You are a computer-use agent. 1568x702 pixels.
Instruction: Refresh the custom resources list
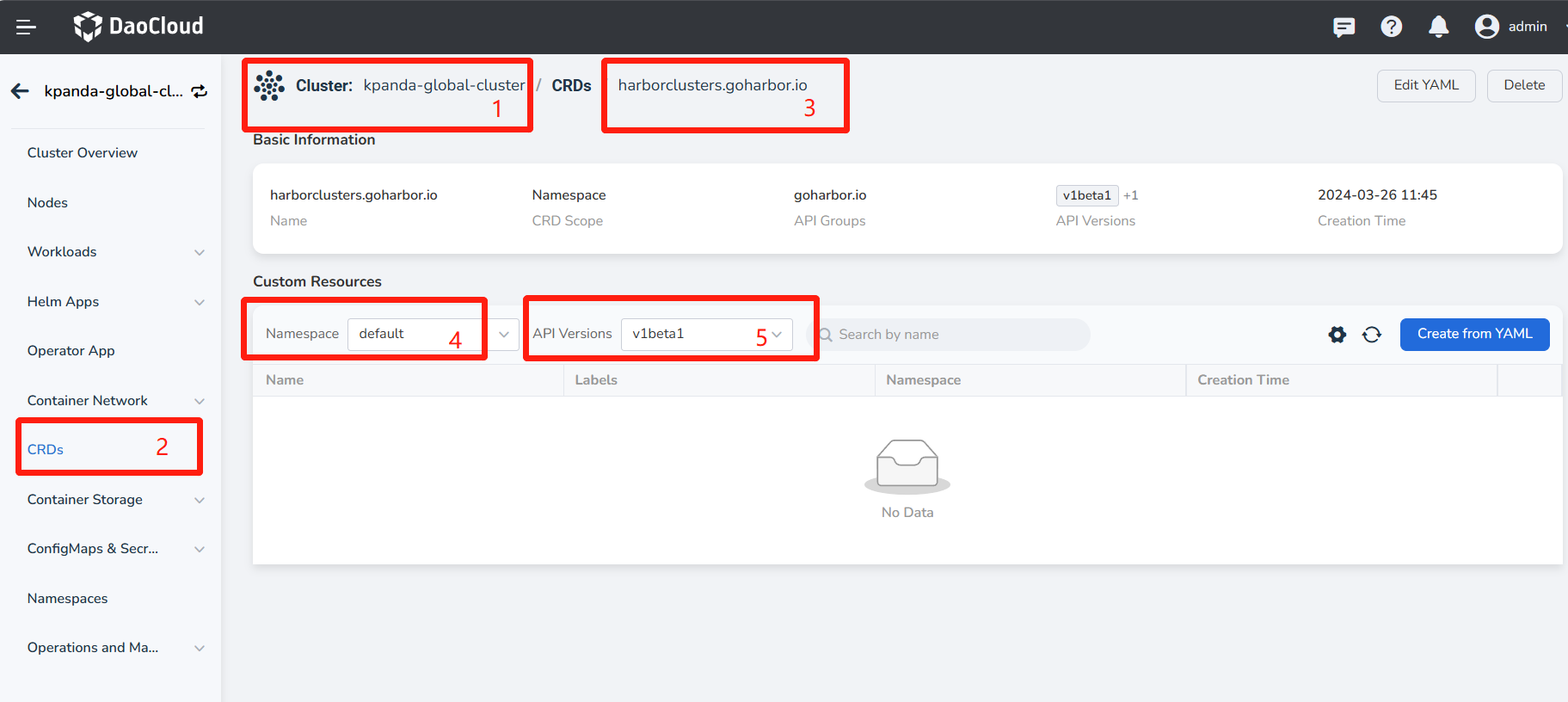pos(1372,335)
